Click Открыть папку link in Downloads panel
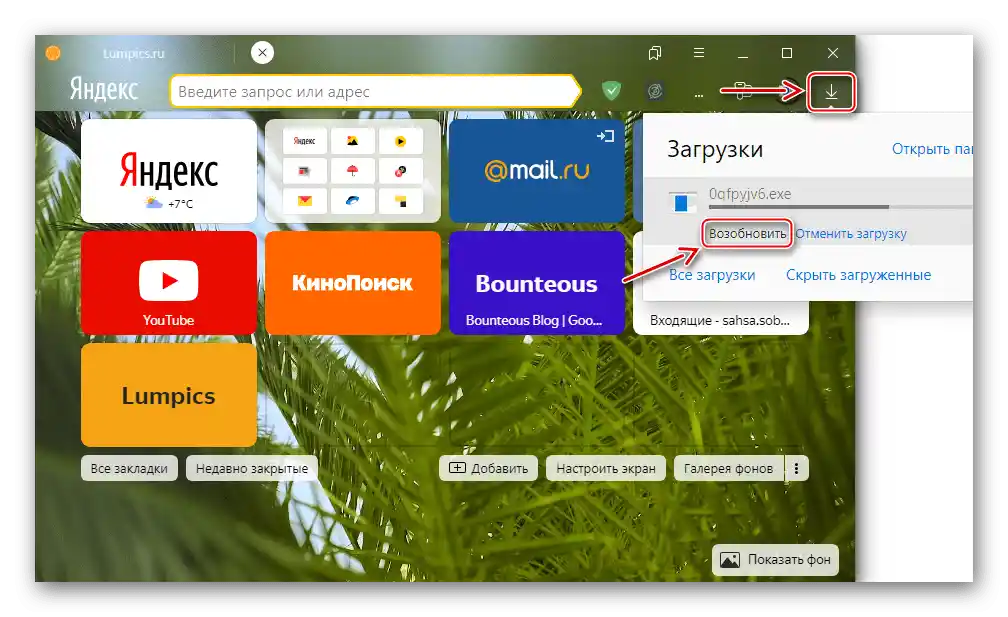Image resolution: width=1008 pixels, height=617 pixels. point(932,149)
